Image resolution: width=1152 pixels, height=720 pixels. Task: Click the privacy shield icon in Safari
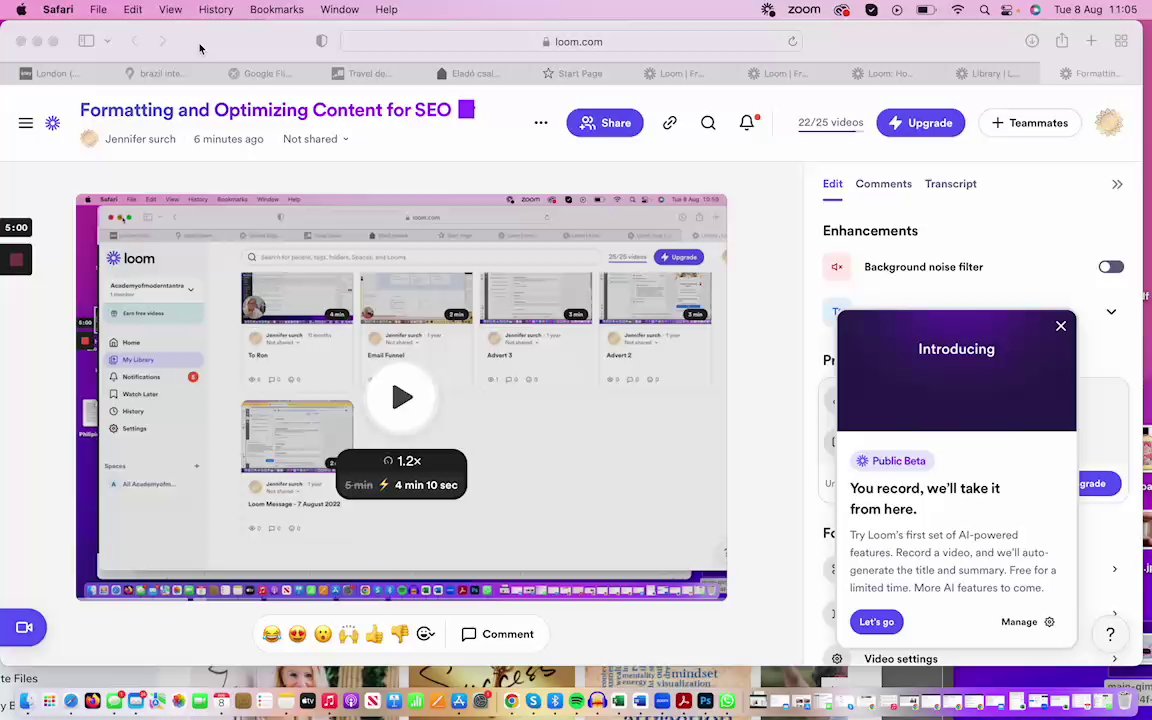coord(321,41)
